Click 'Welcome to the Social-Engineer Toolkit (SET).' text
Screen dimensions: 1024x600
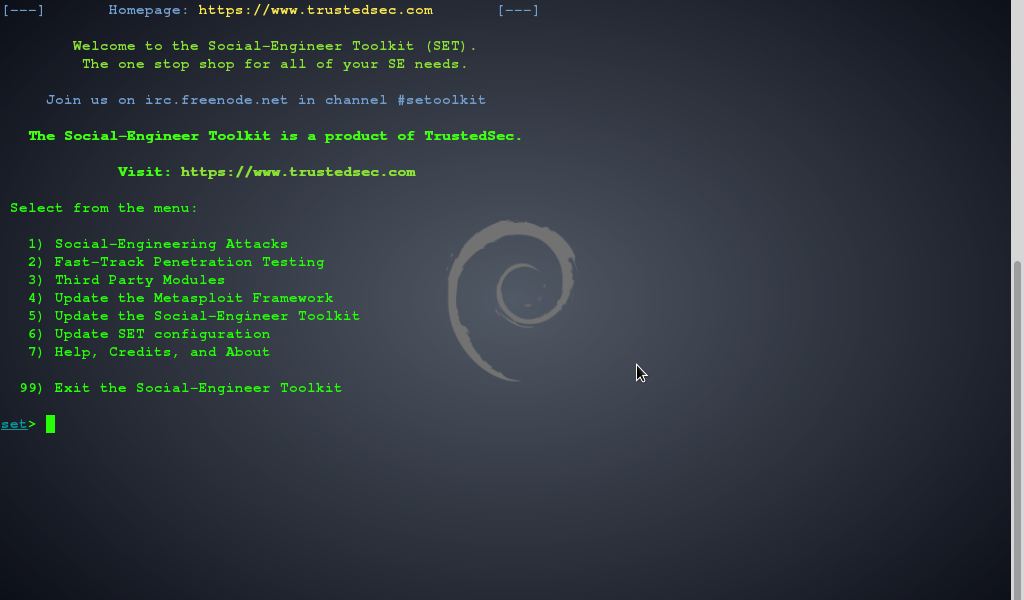[275, 46]
